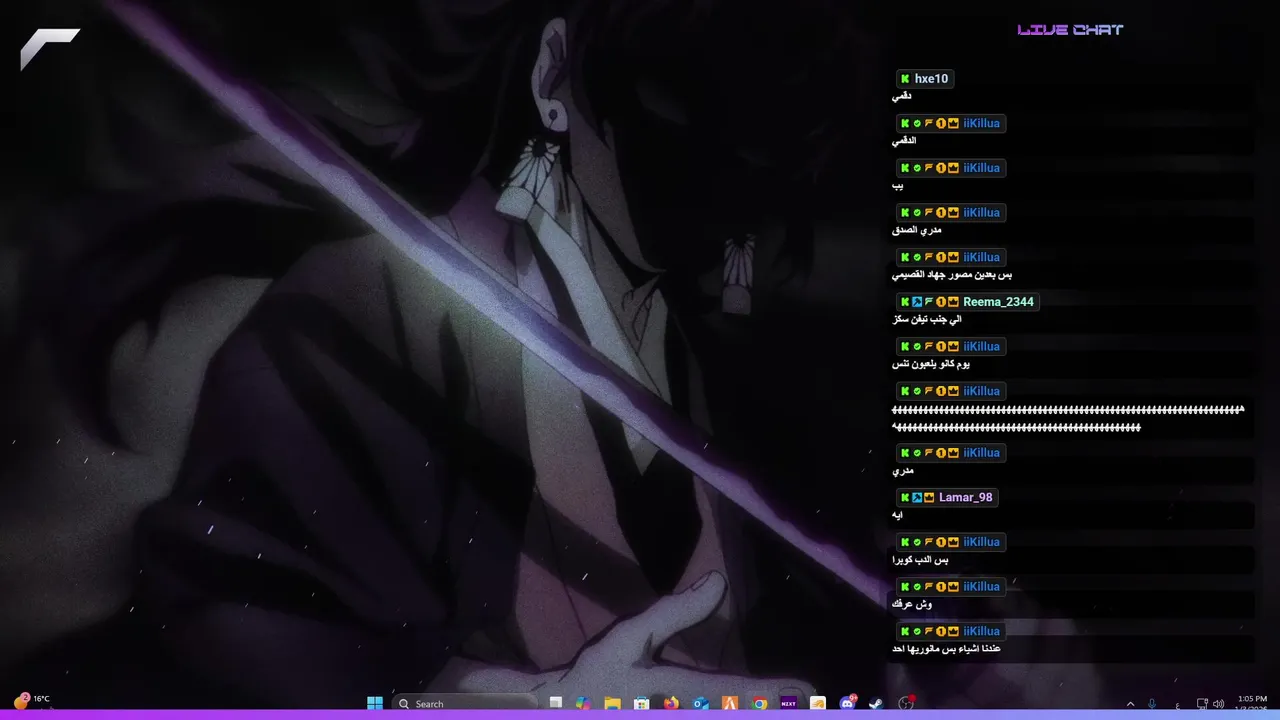Screen dimensions: 1280x720
Task: Click the microphone tray icon
Action: click(1152, 704)
